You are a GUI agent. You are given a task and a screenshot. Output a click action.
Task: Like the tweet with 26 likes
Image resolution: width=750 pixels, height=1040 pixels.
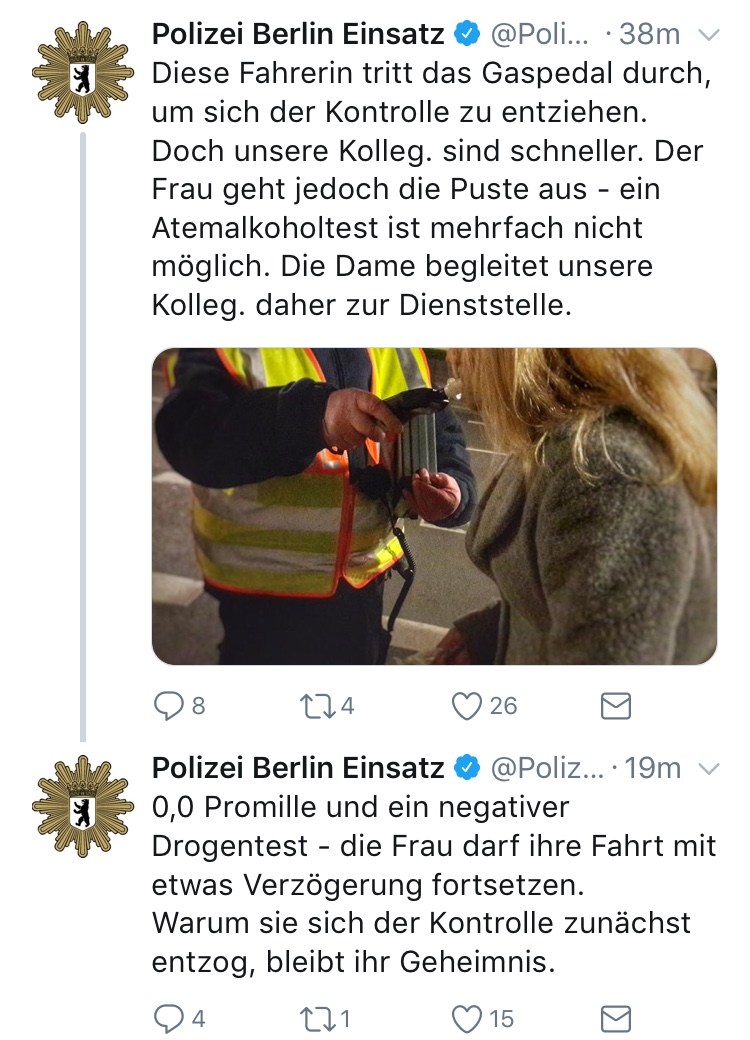467,706
